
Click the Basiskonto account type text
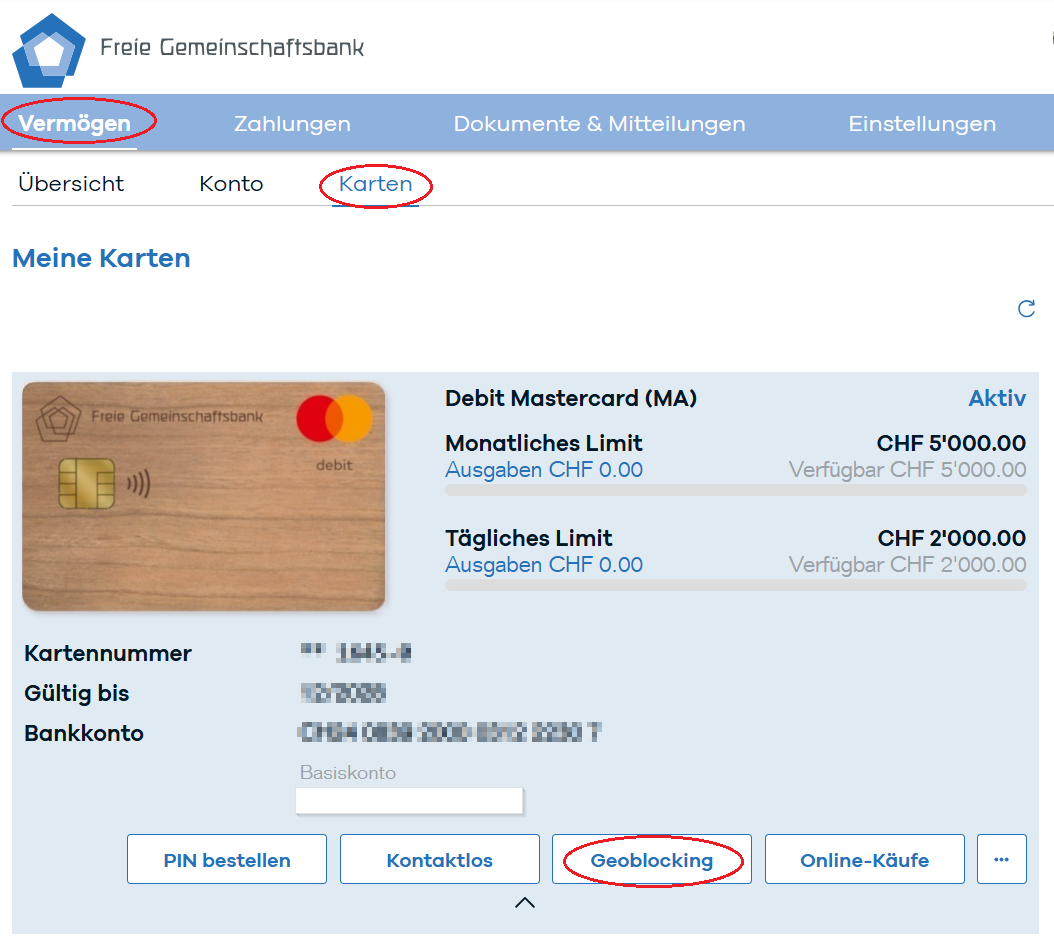coord(348,773)
